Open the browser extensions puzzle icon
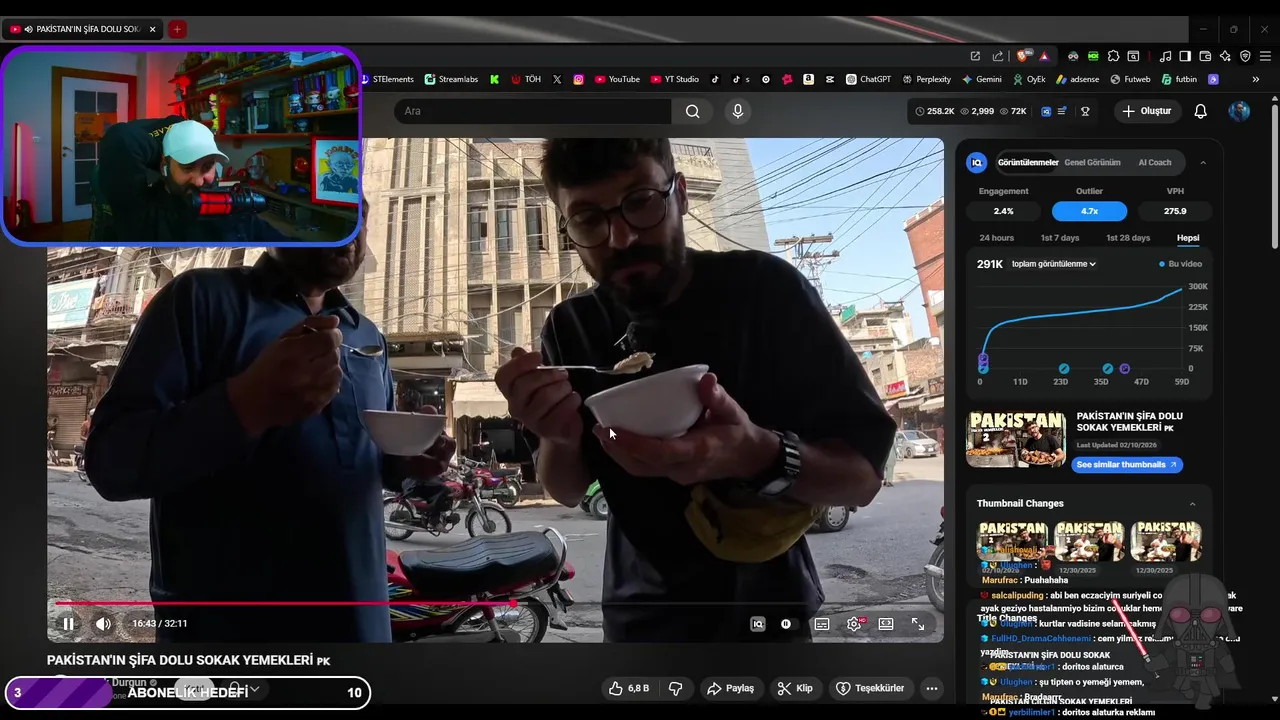The image size is (1280, 720). coord(1113,56)
